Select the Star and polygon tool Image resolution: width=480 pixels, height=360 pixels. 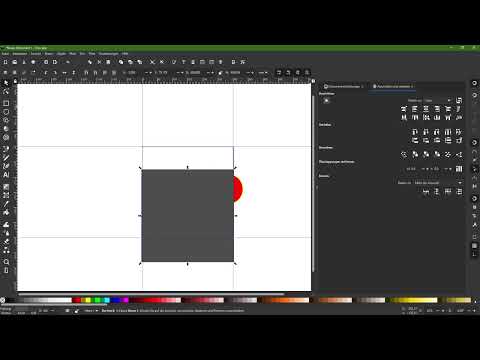point(6,120)
